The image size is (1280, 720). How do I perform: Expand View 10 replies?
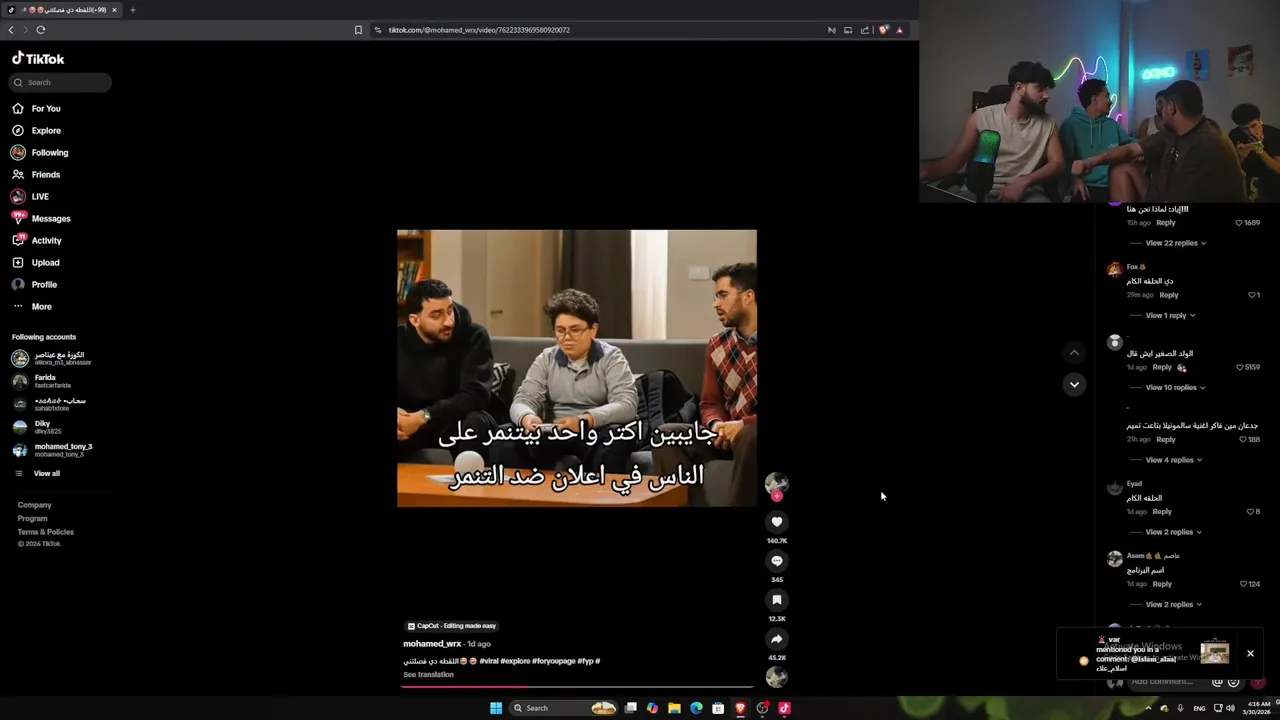pyautogui.click(x=1175, y=387)
